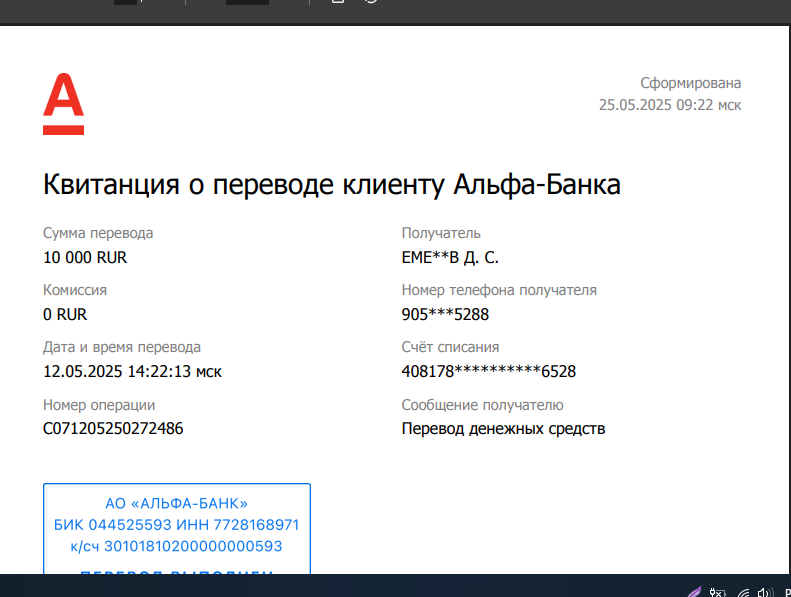
Task: Select the receipt title 'Квитанция о переводе клиенту Альфа-Банка'
Action: [x=331, y=184]
